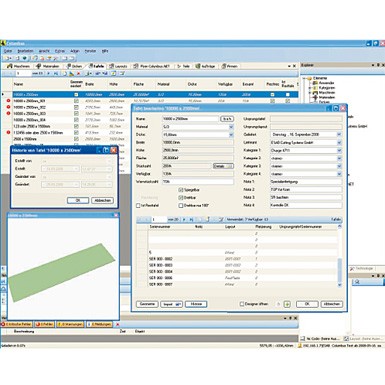Open the Kategorie 2 dropdown

339,158
